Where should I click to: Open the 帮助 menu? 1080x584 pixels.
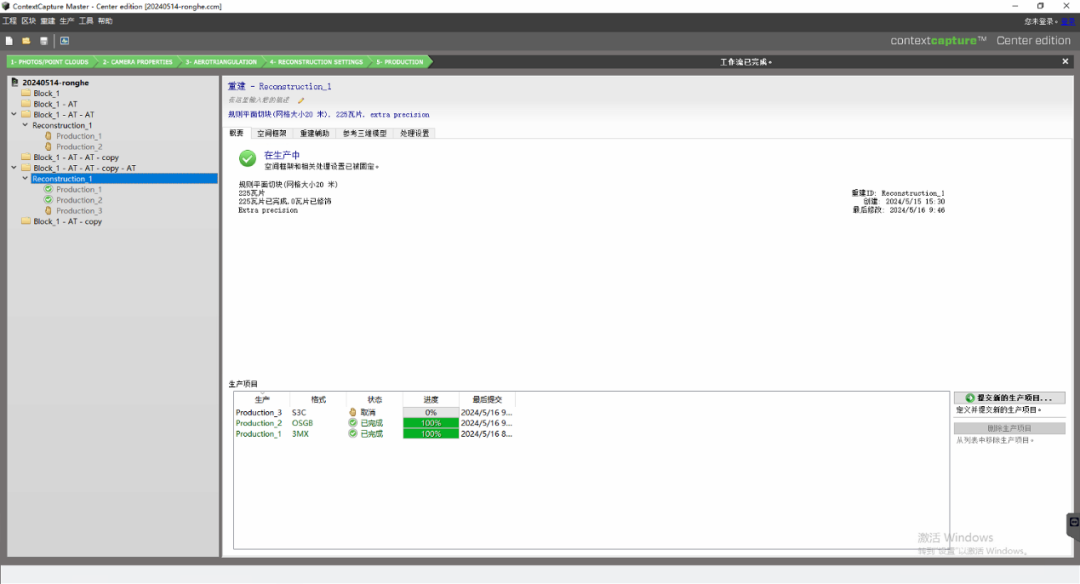105,21
